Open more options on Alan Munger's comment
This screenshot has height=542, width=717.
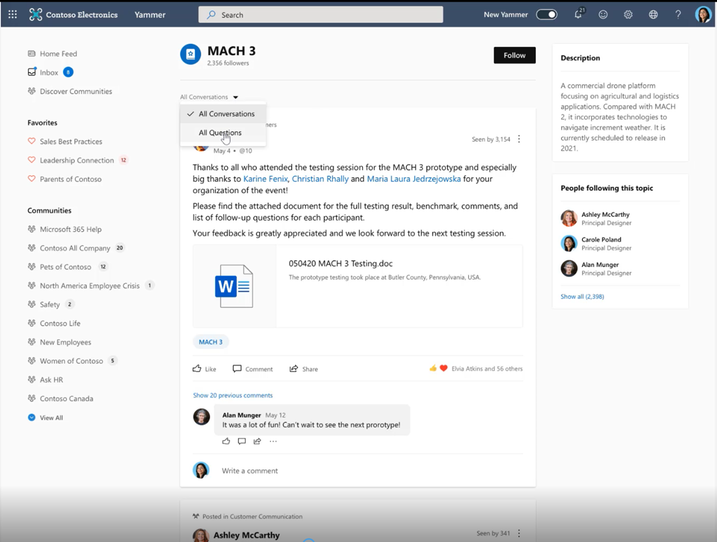click(273, 441)
